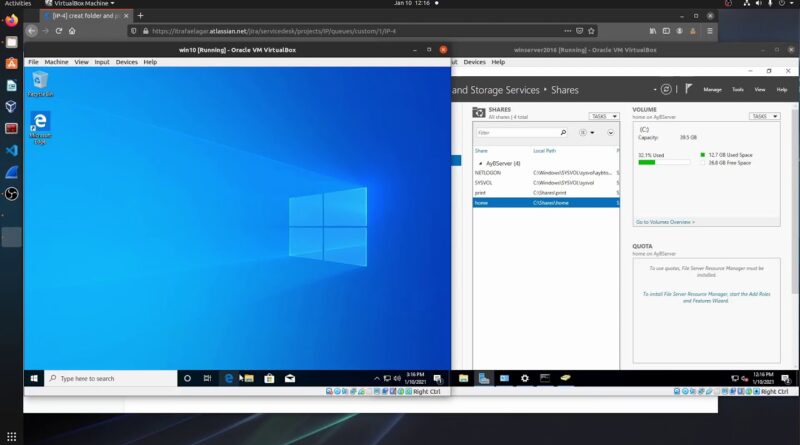Open Server Manager notifications flag
Viewport: 800px width, 445px height.
pyautogui.click(x=688, y=89)
